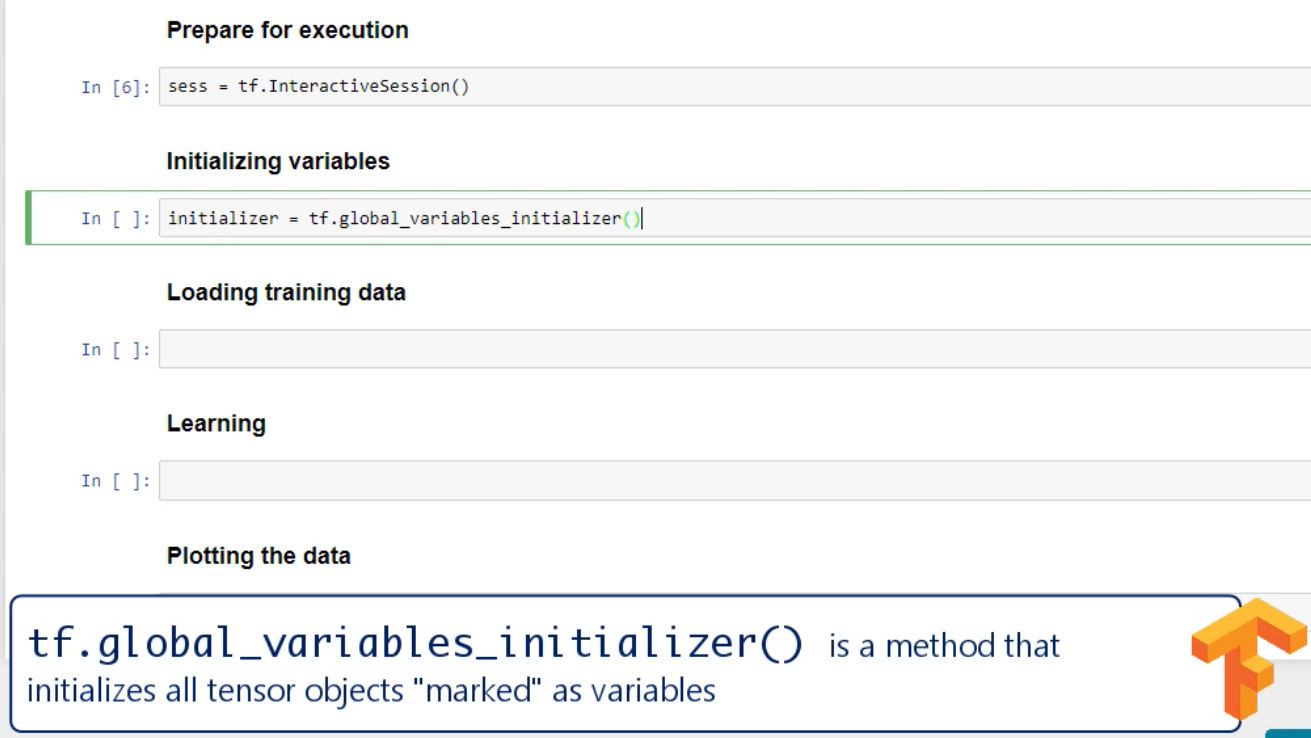Click the gray left edge strip of the page
The image size is (1311, 738).
(3, 300)
